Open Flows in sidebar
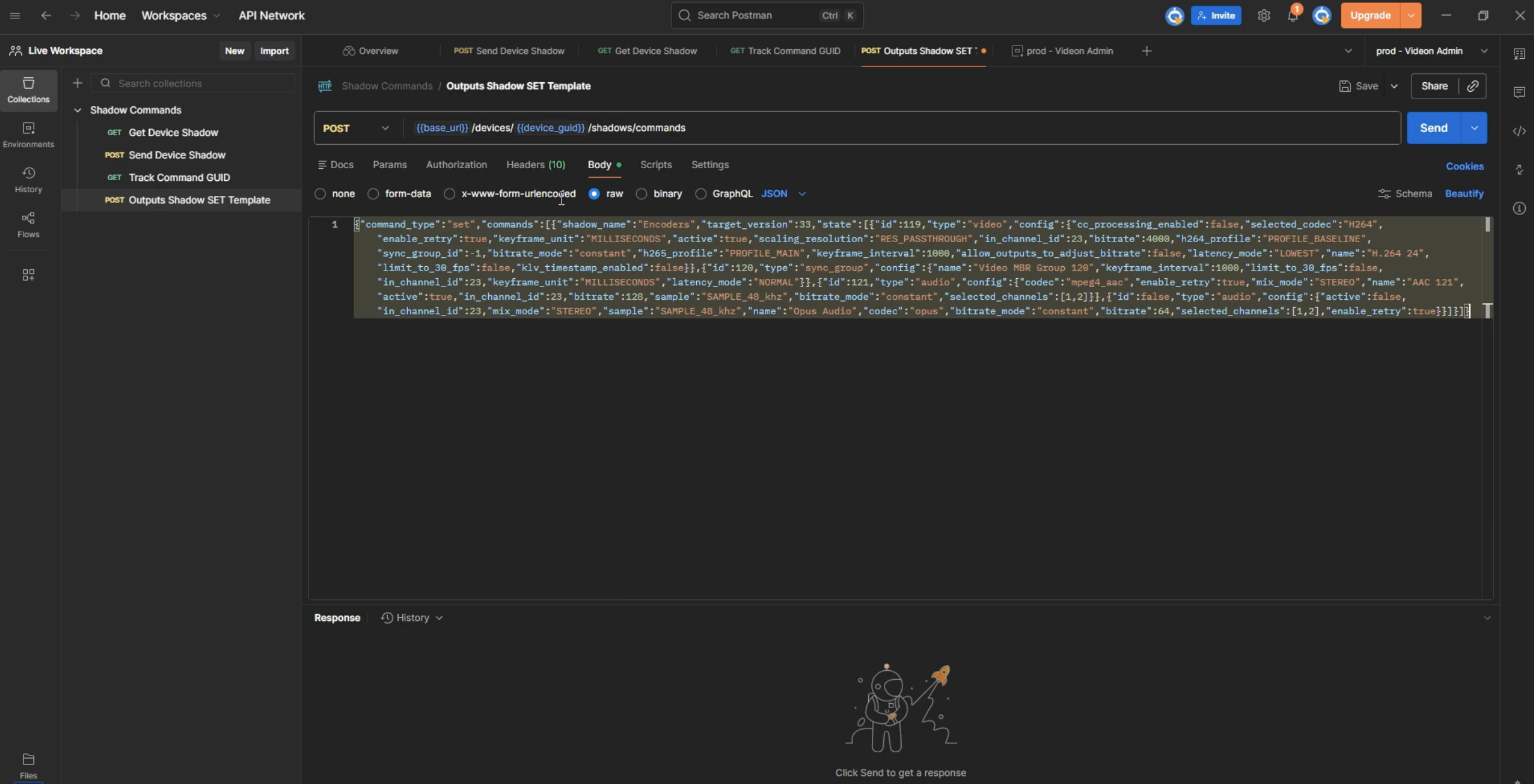 [x=28, y=224]
